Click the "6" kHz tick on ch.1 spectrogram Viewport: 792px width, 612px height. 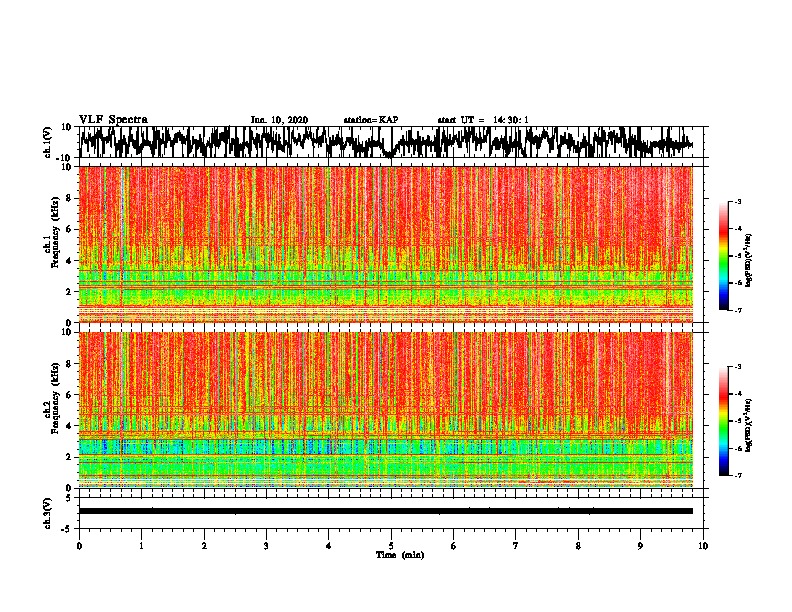click(x=69, y=229)
